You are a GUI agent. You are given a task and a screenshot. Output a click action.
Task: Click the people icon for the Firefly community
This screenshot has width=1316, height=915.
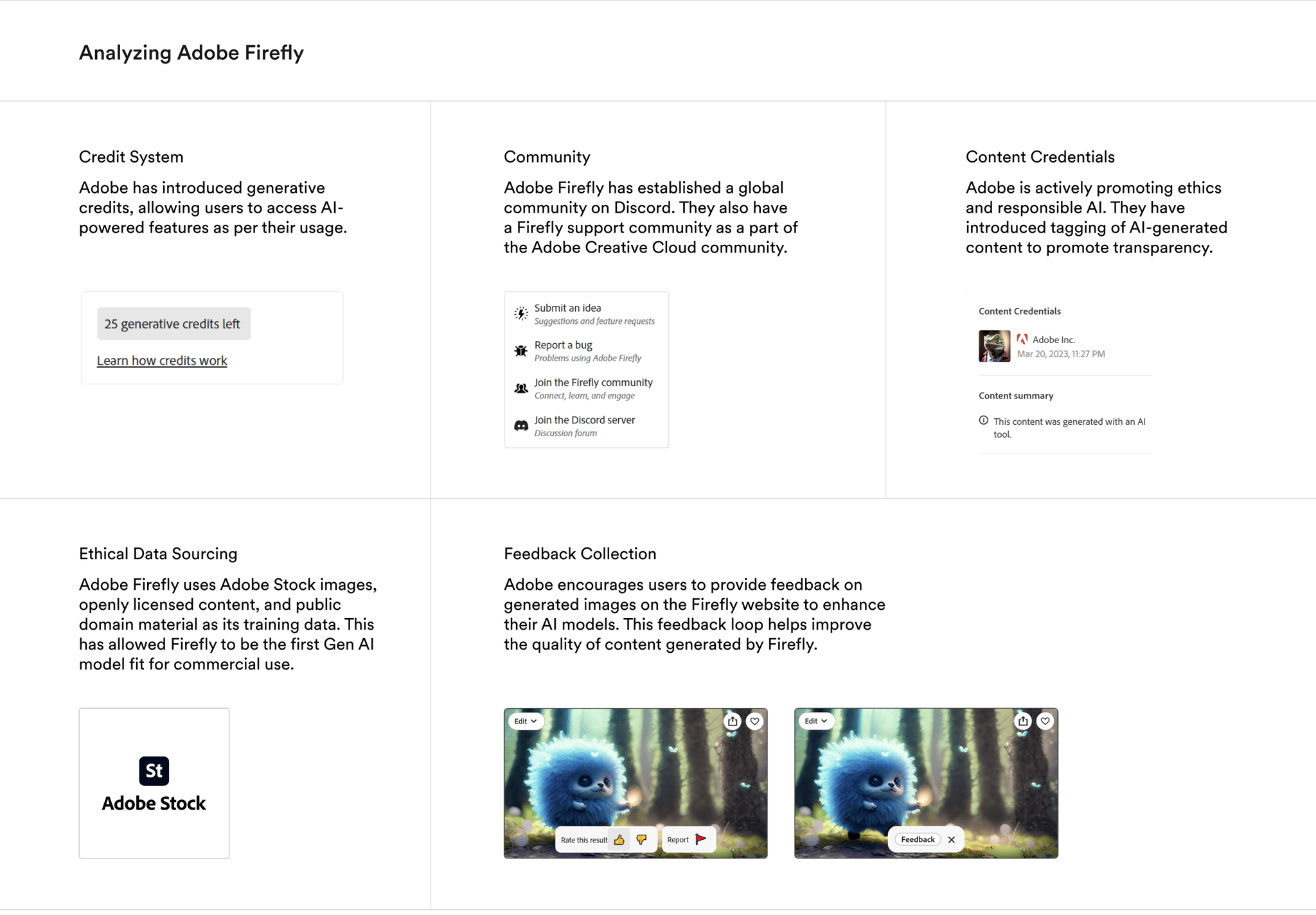521,388
